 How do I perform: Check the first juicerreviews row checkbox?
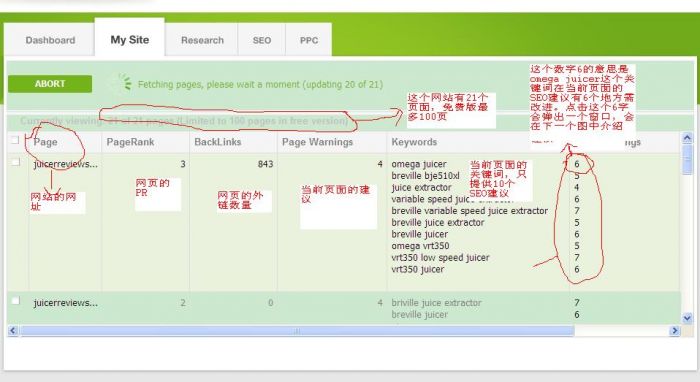click(16, 162)
